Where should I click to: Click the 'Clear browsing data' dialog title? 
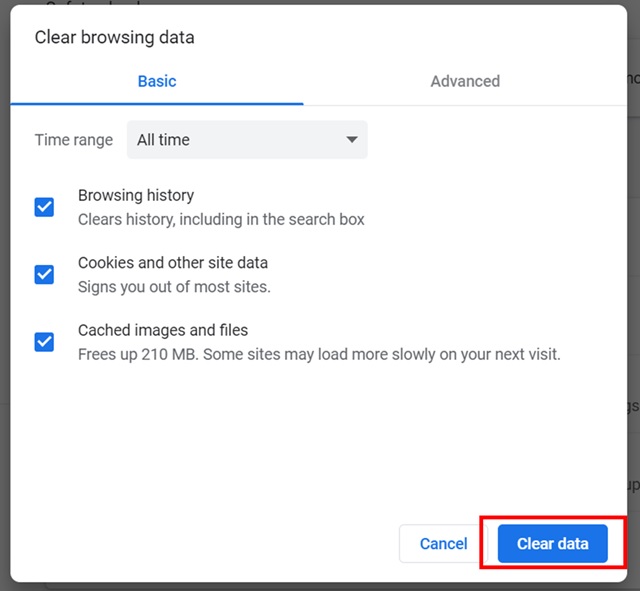tap(115, 38)
